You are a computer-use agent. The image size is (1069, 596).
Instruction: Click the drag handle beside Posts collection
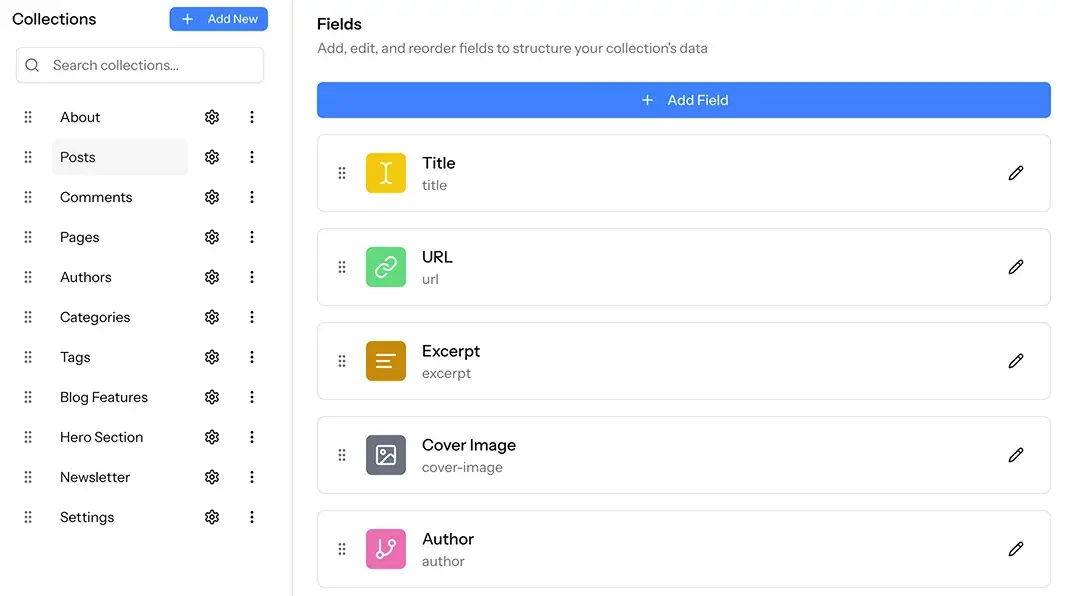click(x=28, y=157)
